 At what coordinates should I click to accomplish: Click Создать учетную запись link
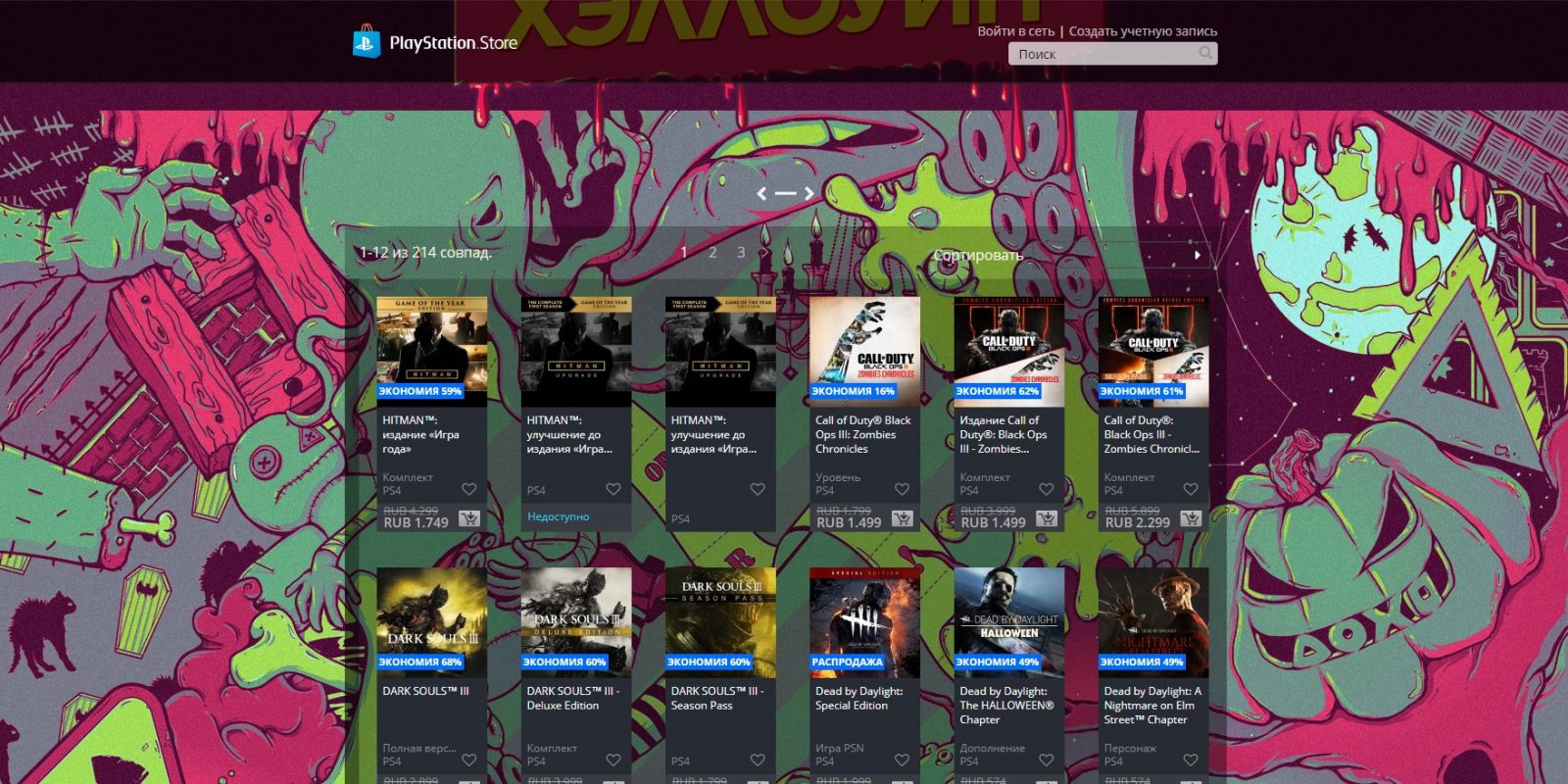click(1143, 31)
